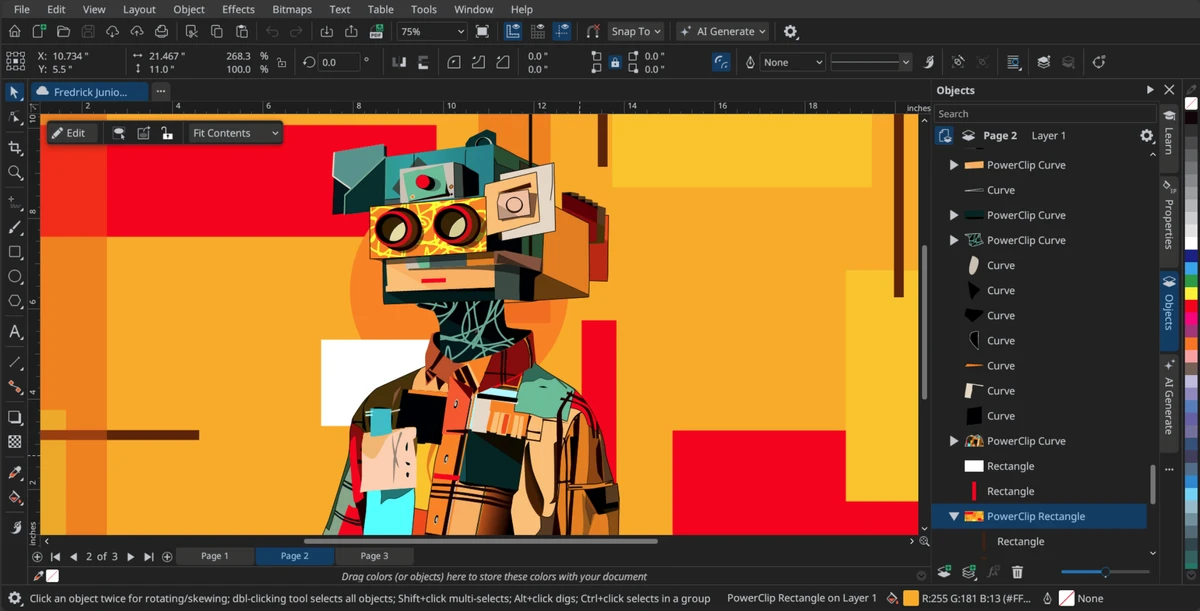Collapse the PowerClip Rectangle tree item
Screen dimensions: 1200x611
954,517
